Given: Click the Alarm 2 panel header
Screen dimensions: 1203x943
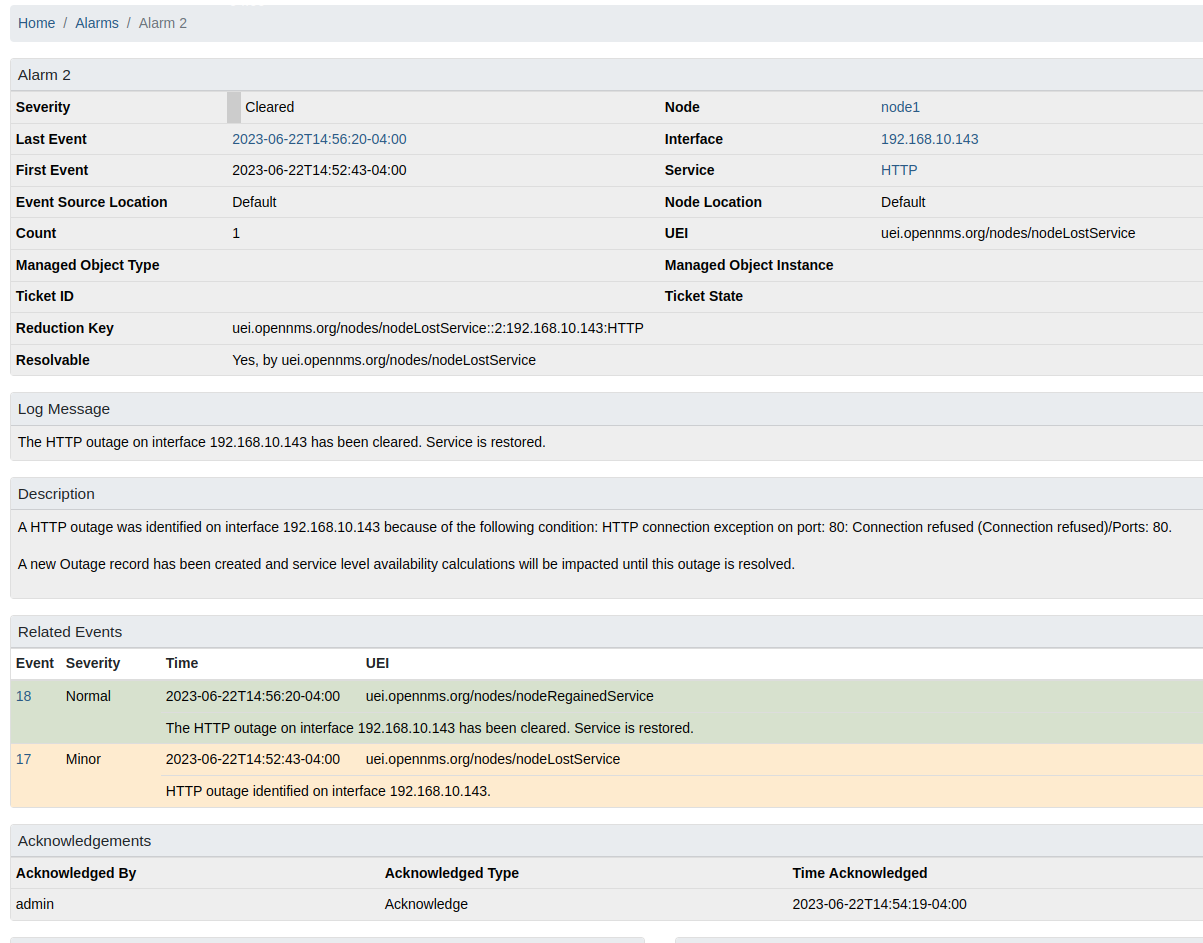Looking at the screenshot, I should 44,74.
